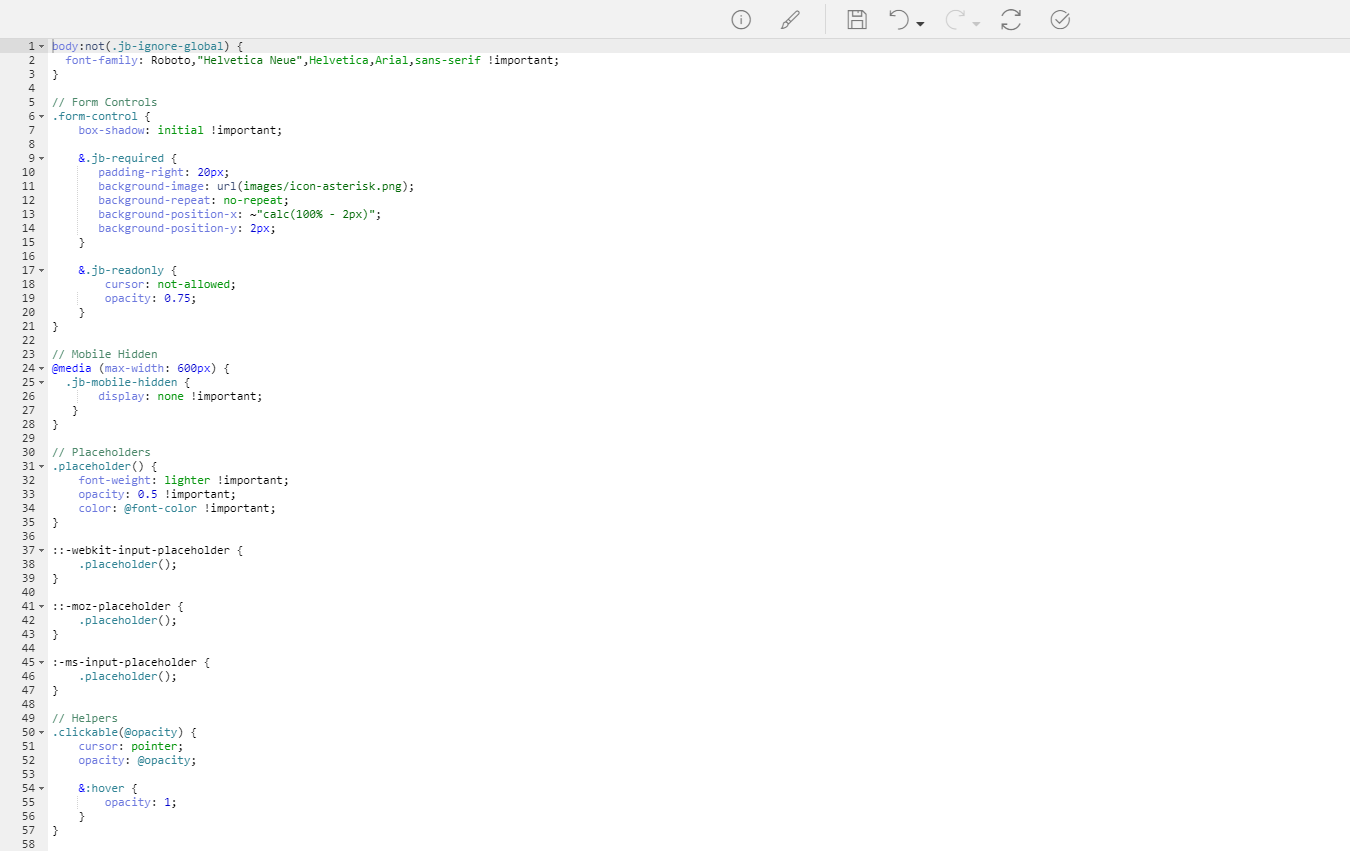Click the paintbrush icon in toolbar
This screenshot has height=851, width=1350.
pyautogui.click(x=790, y=20)
